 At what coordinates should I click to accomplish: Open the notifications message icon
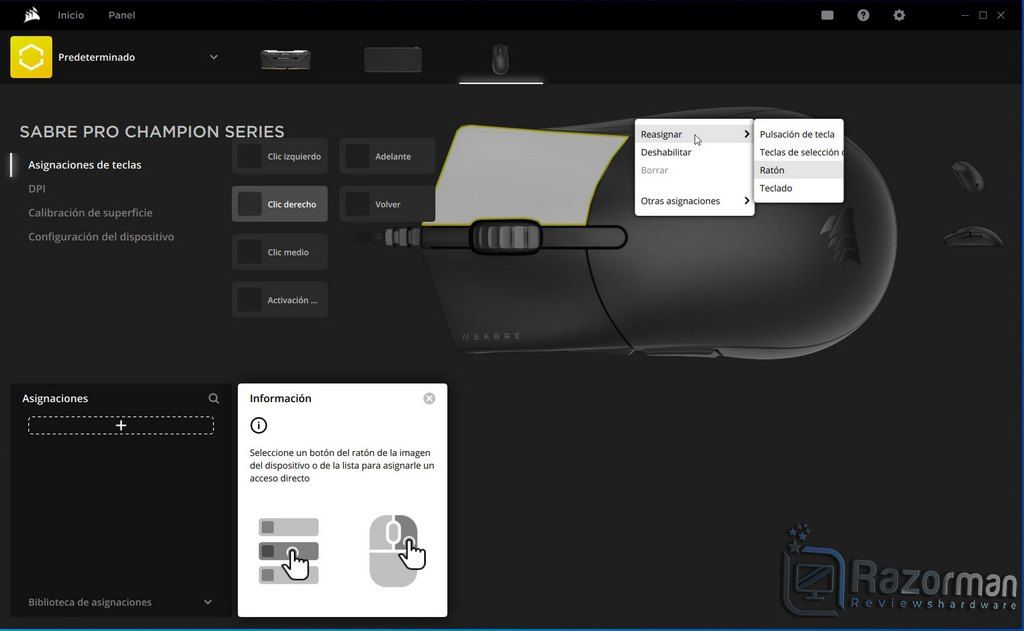click(x=827, y=15)
